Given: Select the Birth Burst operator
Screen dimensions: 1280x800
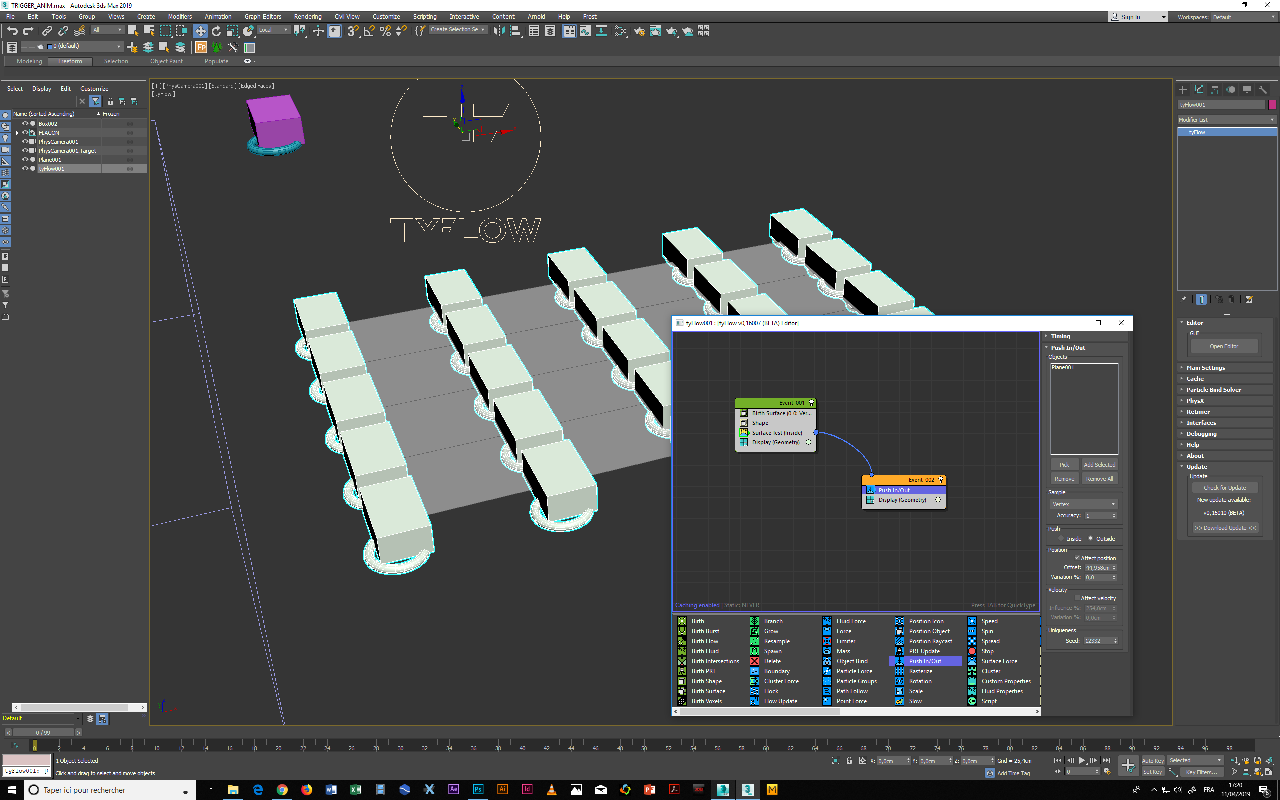Looking at the screenshot, I should pyautogui.click(x=698, y=631).
